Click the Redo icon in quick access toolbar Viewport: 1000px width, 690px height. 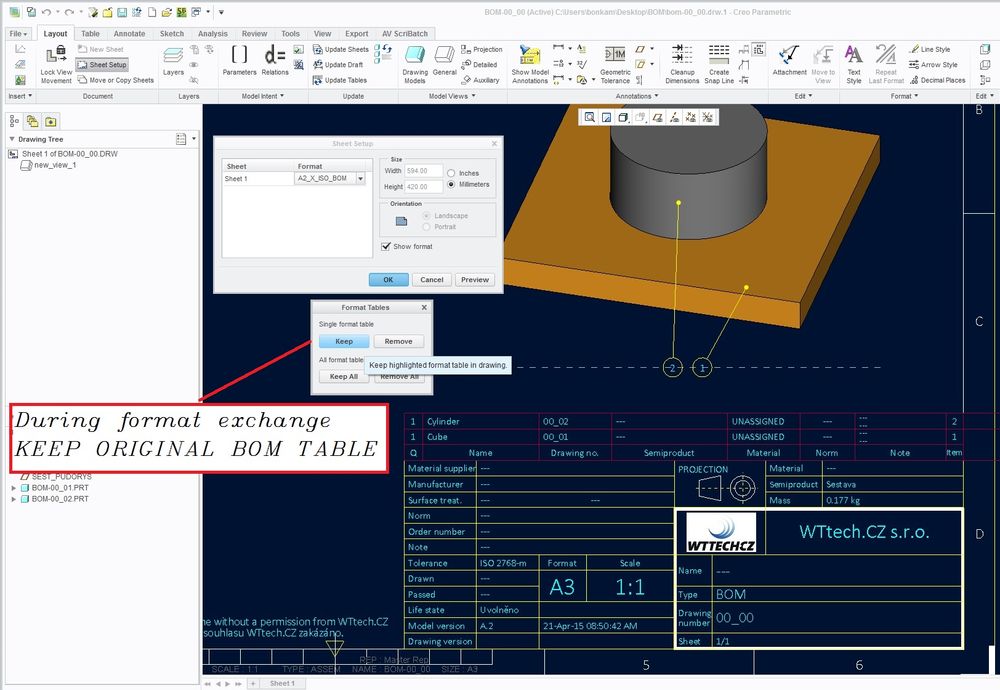point(70,12)
